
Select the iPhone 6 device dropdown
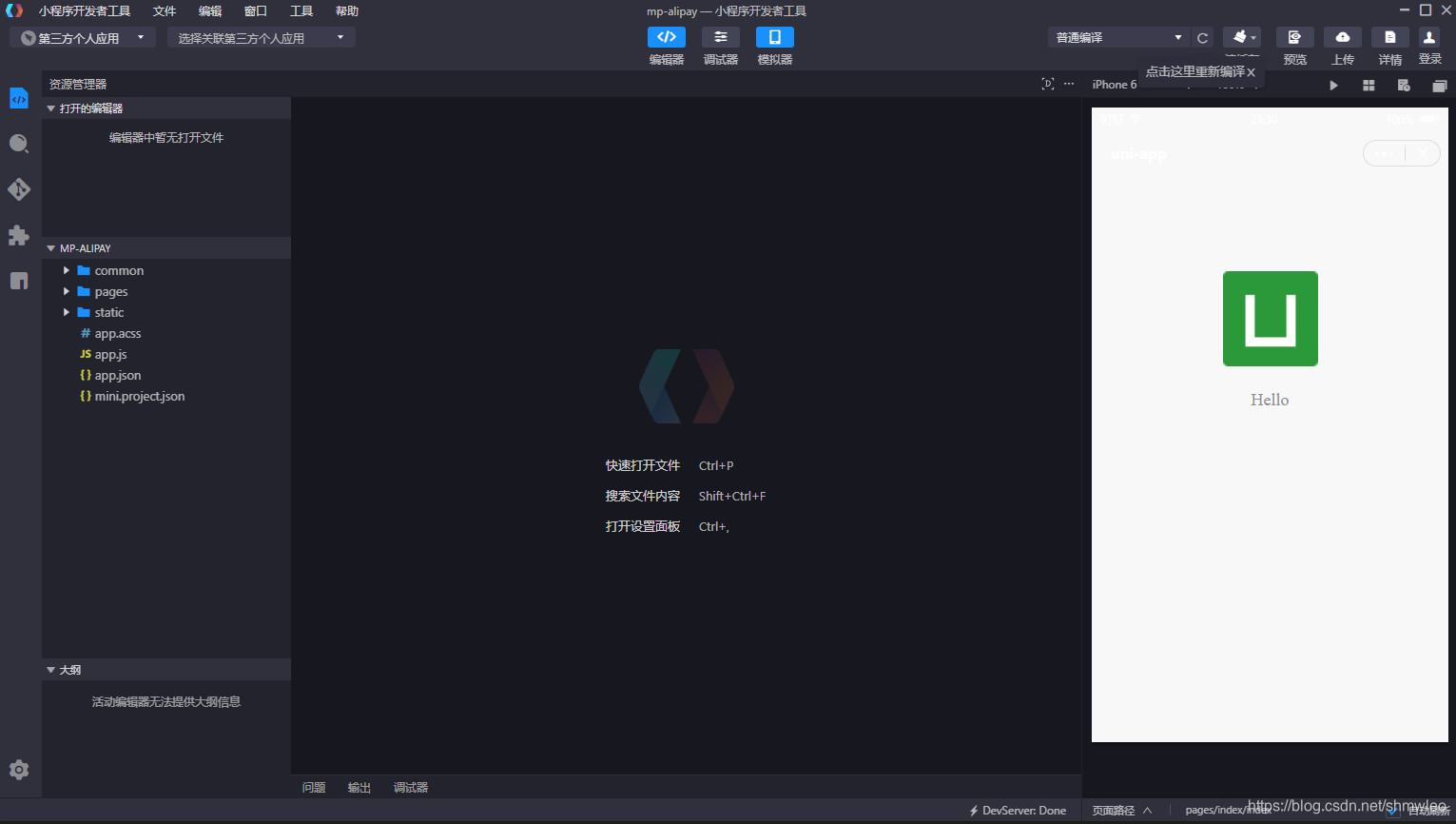click(x=1114, y=85)
